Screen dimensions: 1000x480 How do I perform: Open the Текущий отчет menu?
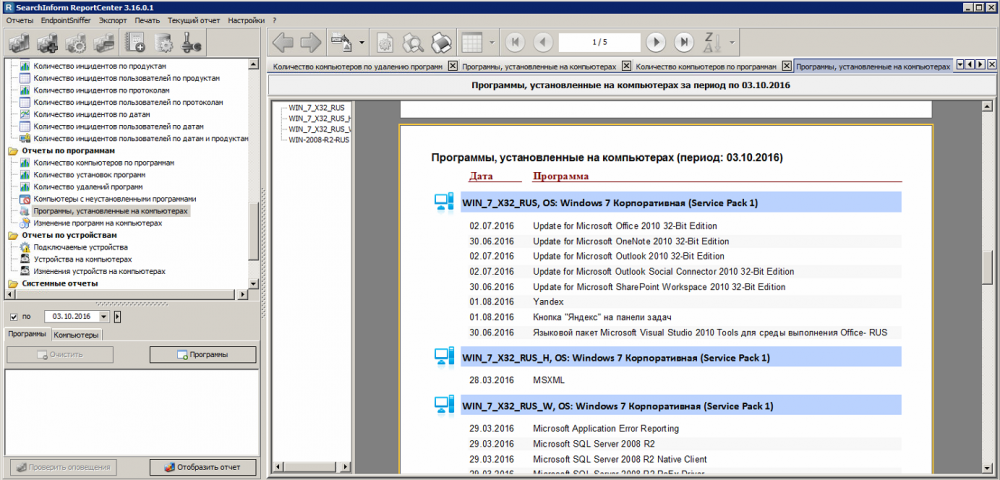pos(194,20)
